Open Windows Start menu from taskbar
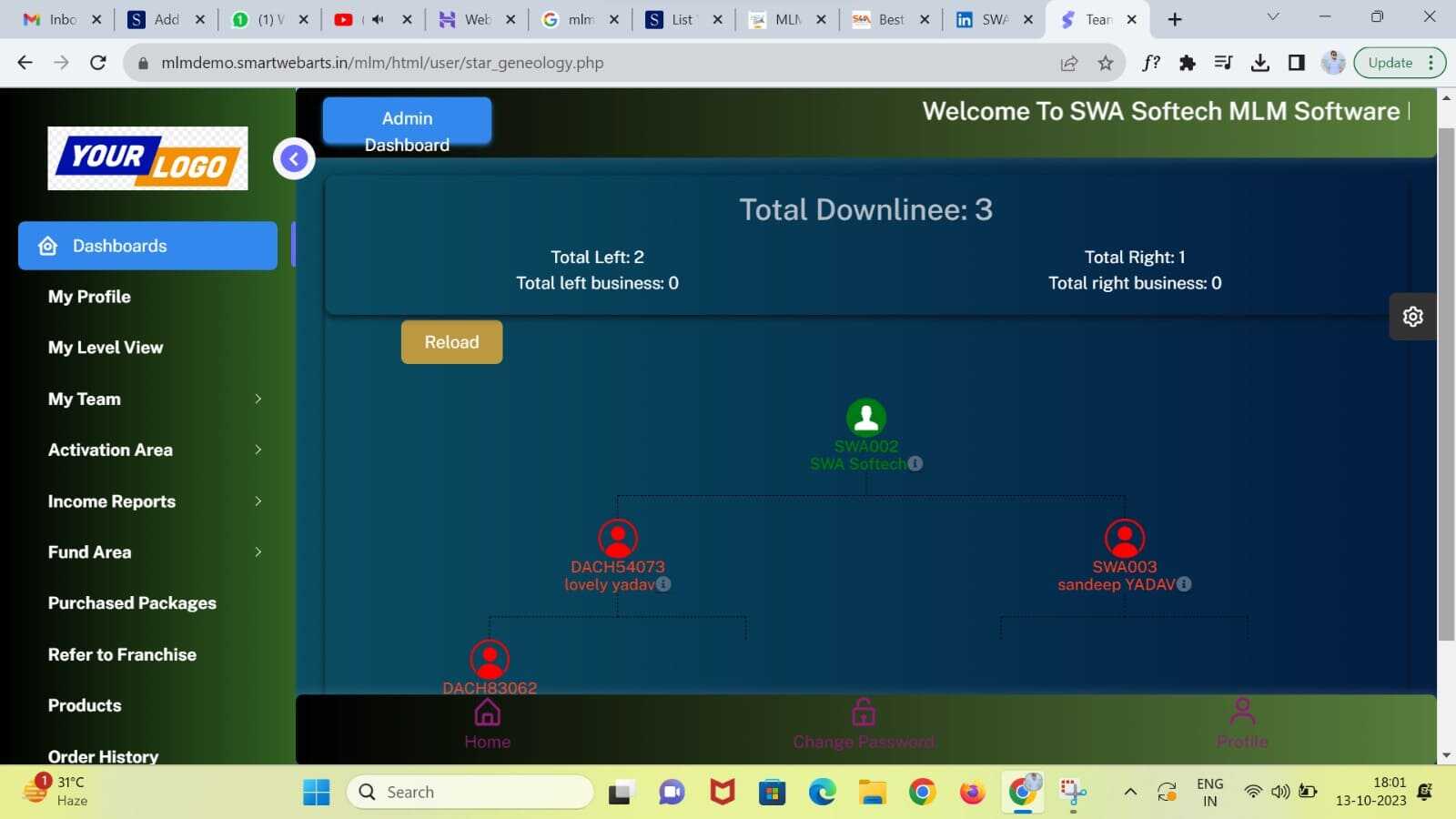Image resolution: width=1456 pixels, height=819 pixels. click(x=317, y=793)
